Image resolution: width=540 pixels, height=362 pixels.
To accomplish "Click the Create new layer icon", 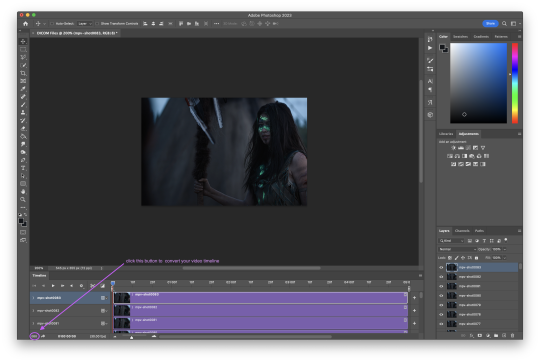I will point(504,335).
